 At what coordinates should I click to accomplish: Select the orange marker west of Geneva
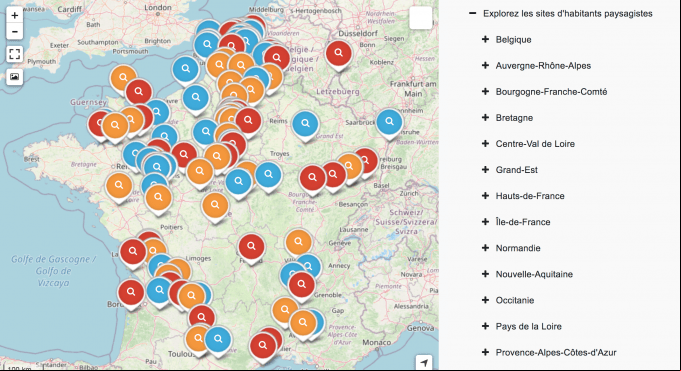[298, 243]
